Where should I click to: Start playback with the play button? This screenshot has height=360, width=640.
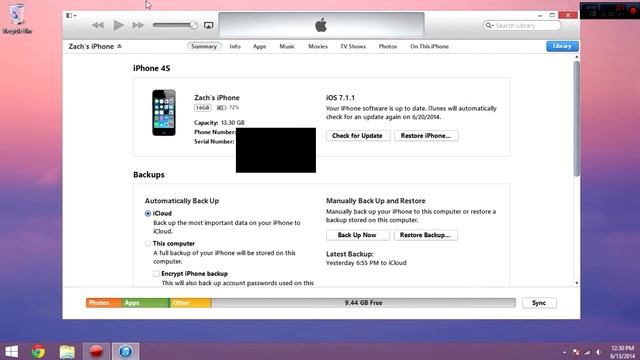pyautogui.click(x=118, y=25)
